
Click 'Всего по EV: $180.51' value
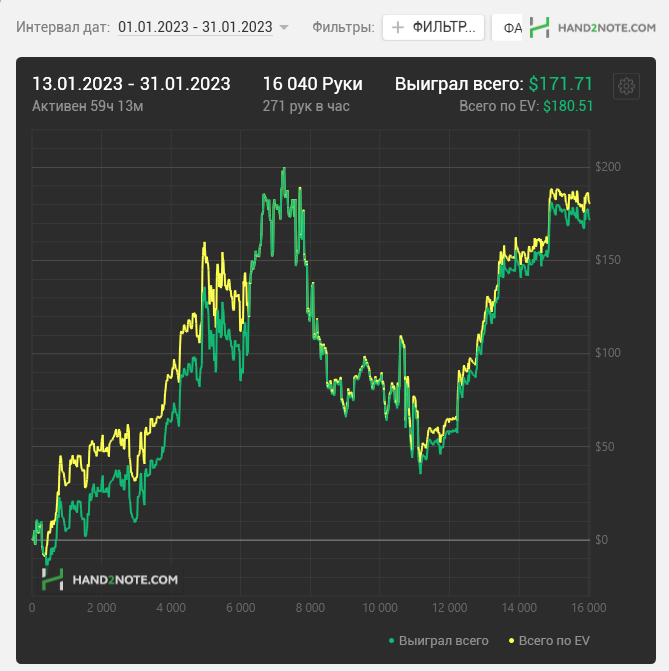pos(526,106)
